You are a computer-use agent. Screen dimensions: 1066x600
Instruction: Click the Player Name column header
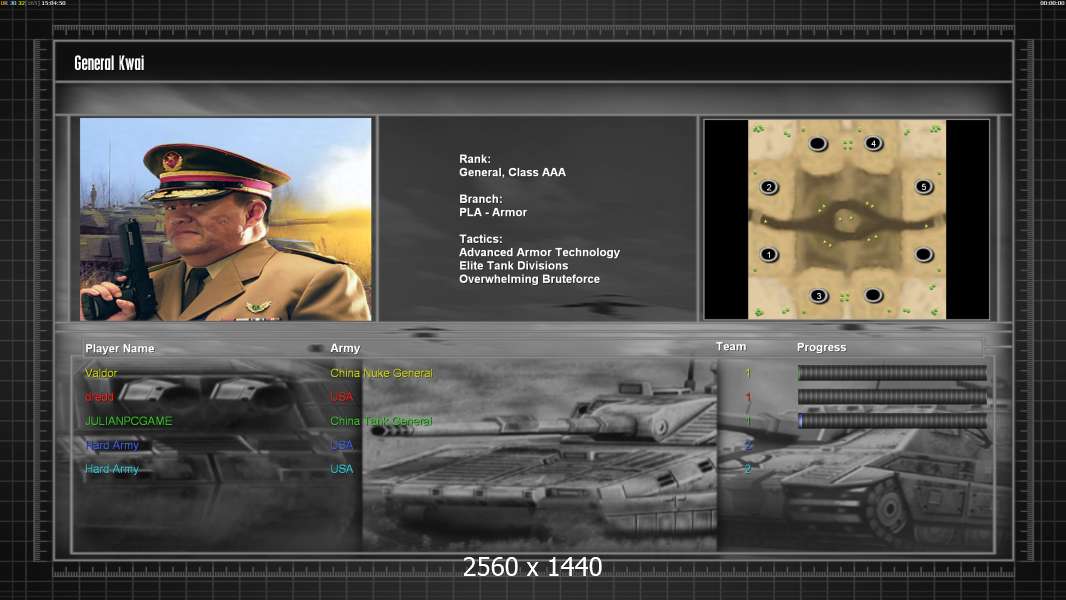pyautogui.click(x=120, y=349)
